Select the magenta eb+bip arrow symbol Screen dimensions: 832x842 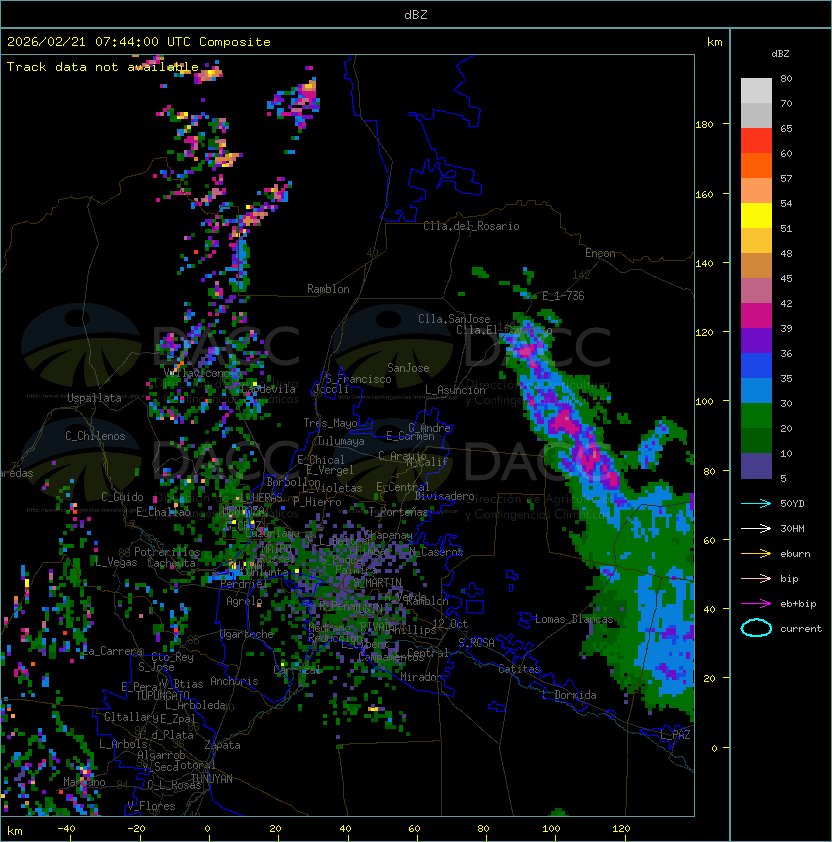(756, 603)
